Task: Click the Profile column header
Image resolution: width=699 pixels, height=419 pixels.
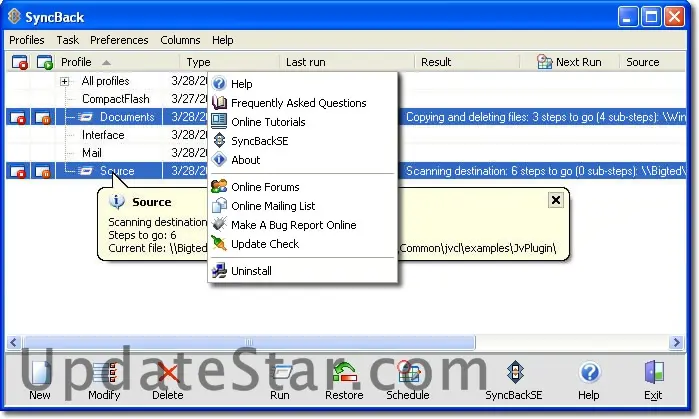Action: [118, 62]
